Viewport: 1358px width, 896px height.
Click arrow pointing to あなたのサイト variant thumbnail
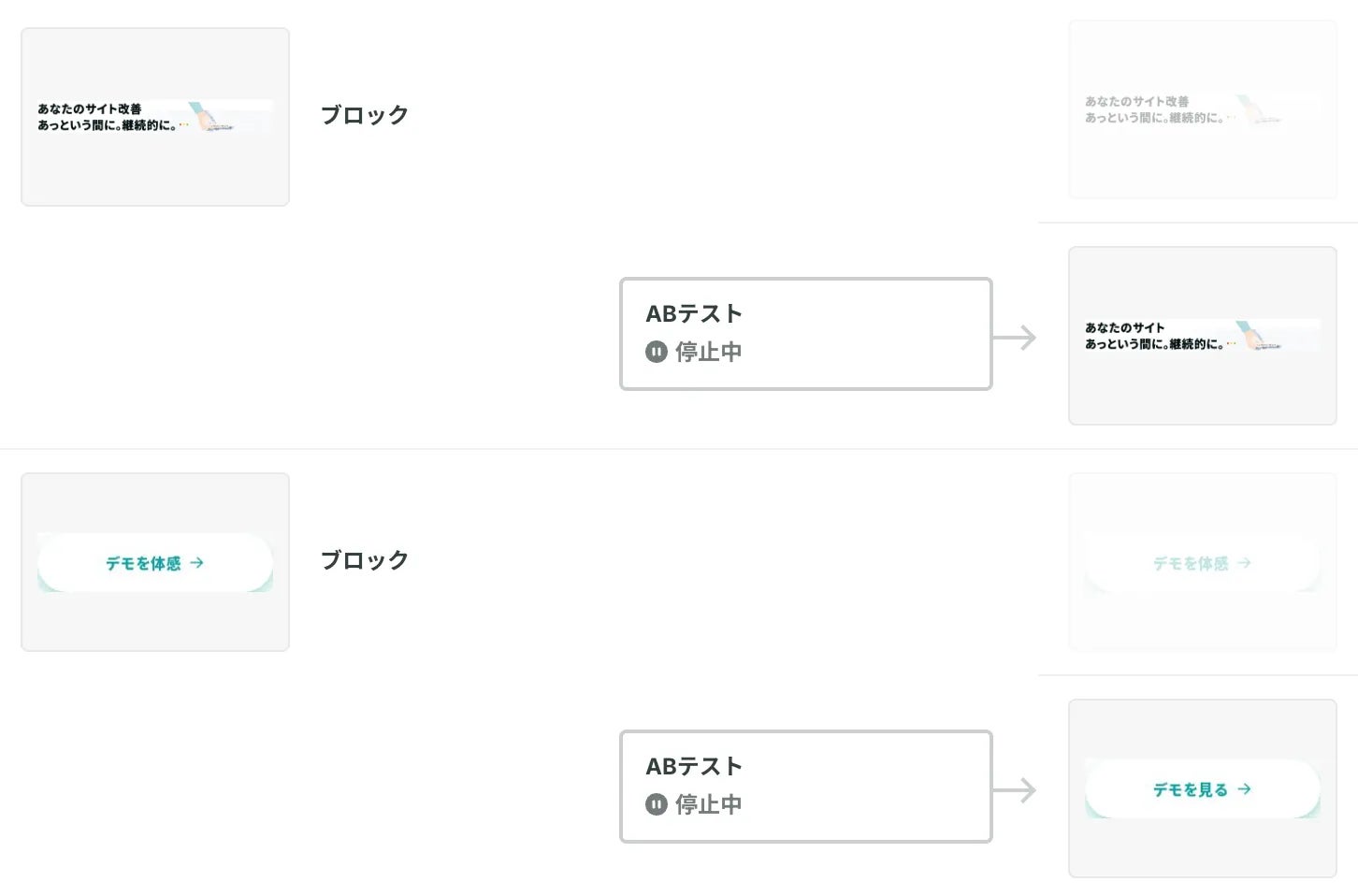click(1015, 338)
